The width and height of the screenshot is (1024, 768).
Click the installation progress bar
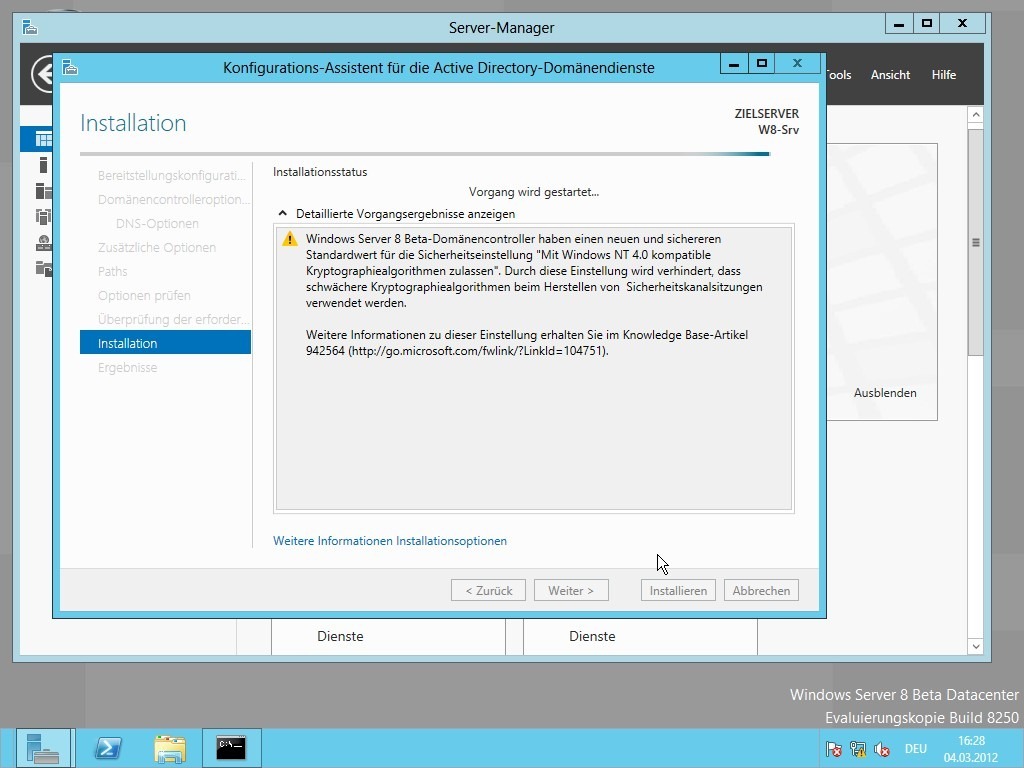425,154
